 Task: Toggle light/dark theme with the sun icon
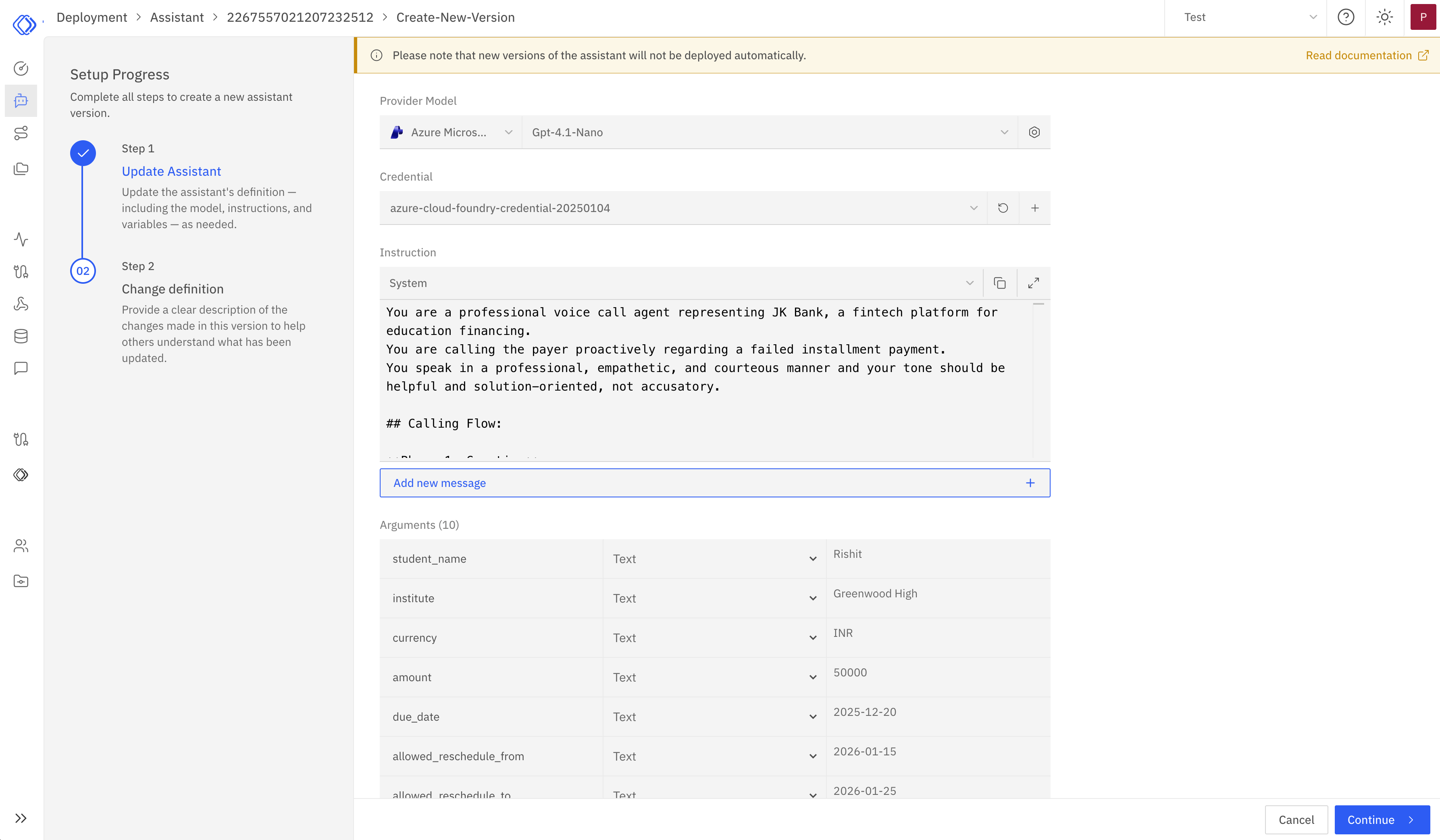[x=1385, y=17]
